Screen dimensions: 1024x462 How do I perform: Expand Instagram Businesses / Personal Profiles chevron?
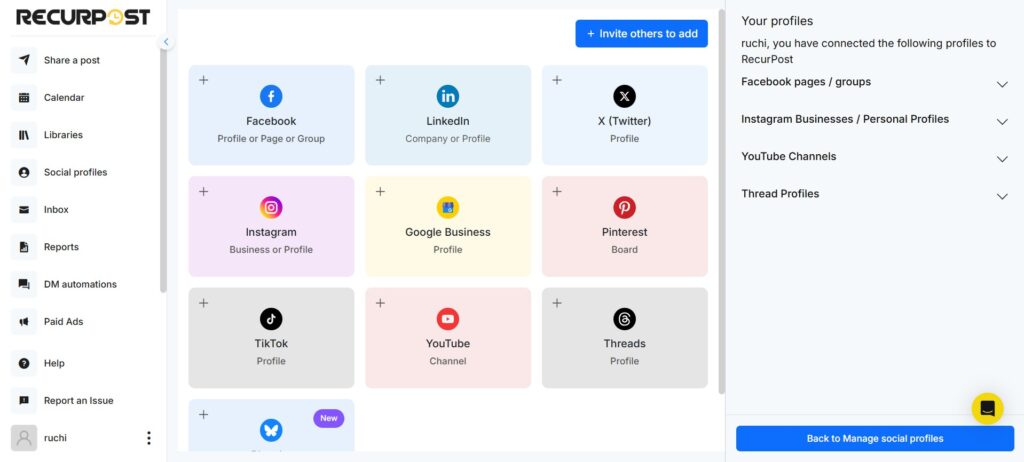click(x=1002, y=122)
